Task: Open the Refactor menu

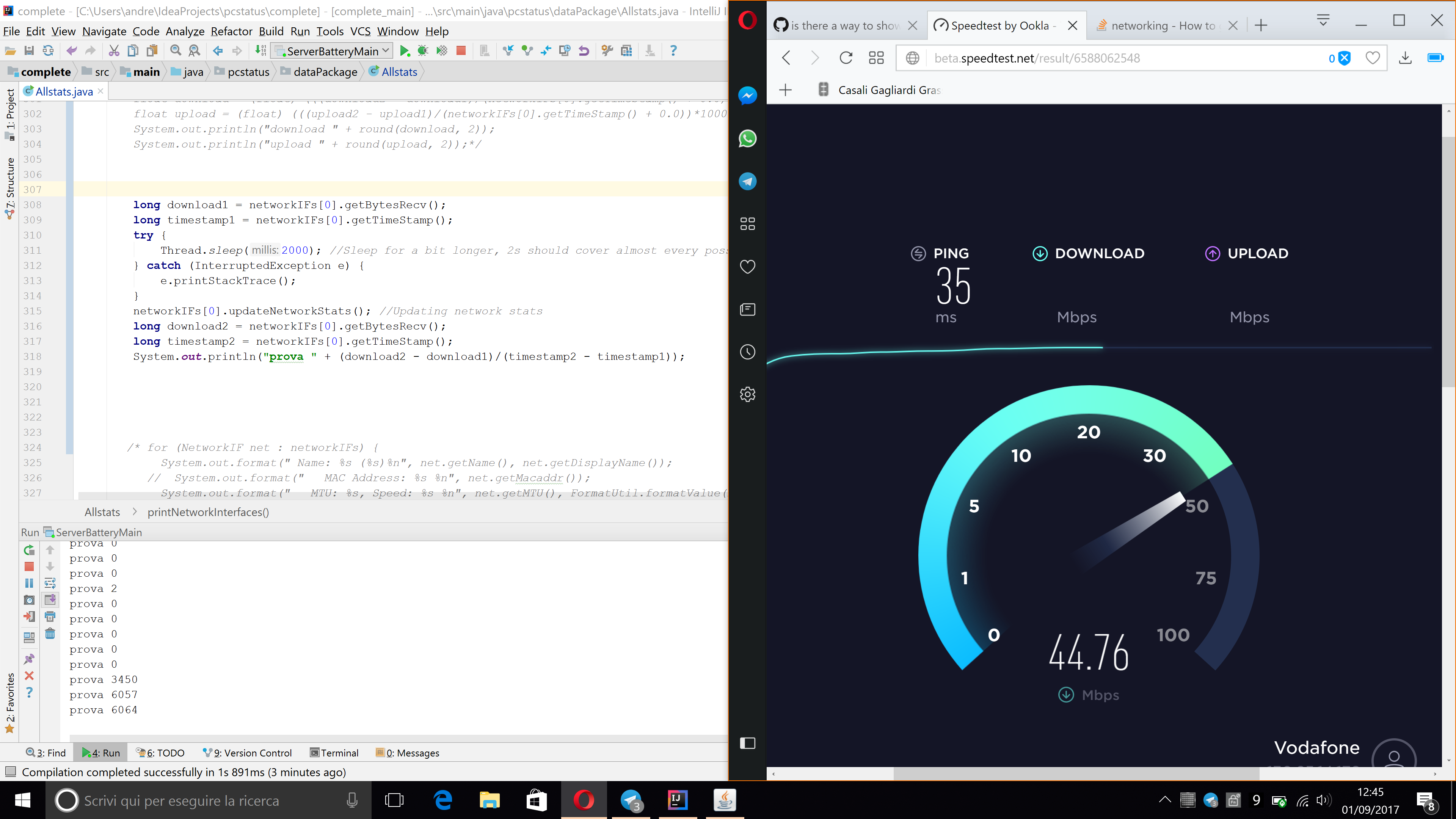Action: click(231, 31)
